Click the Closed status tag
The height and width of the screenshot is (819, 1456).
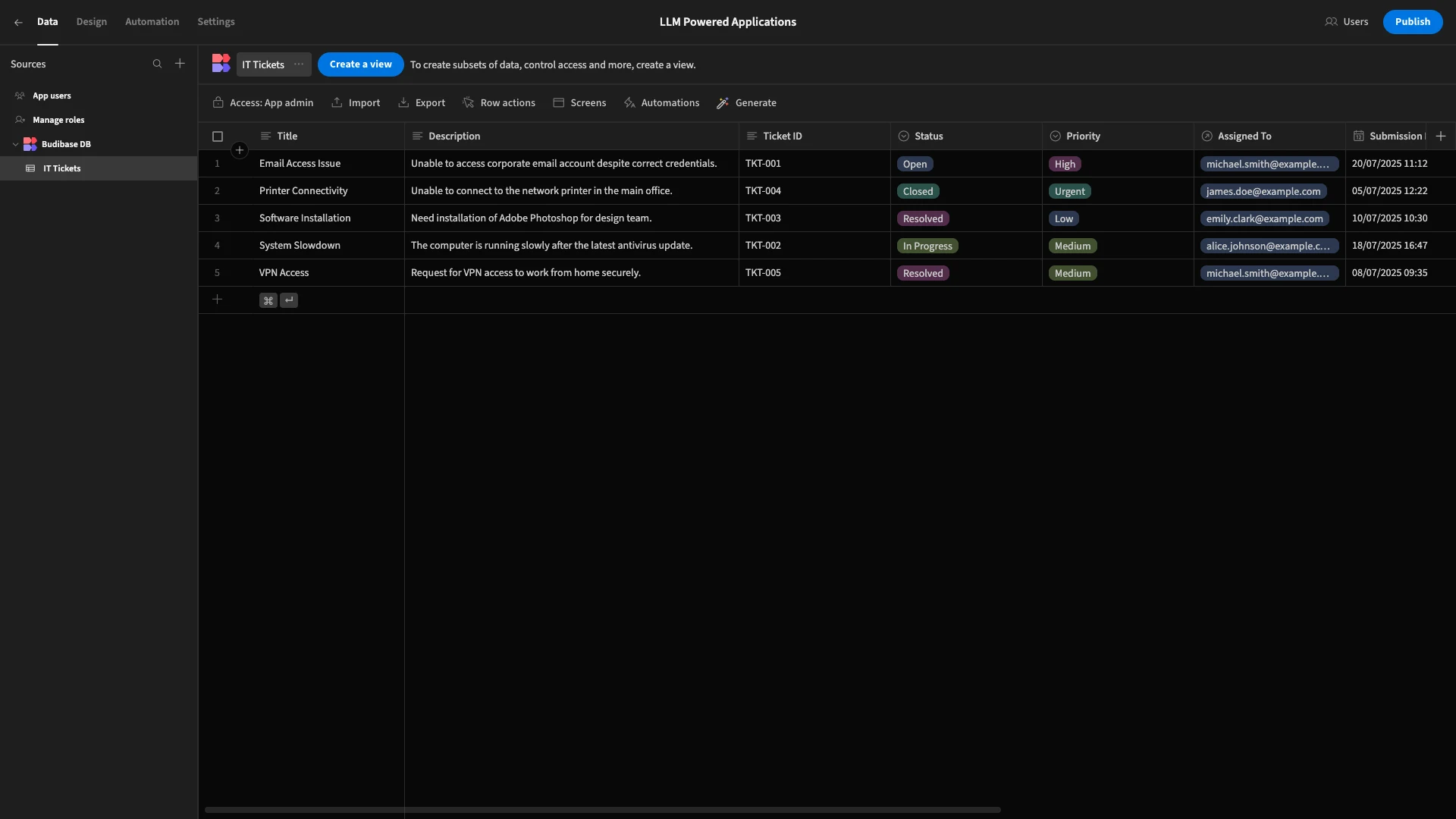point(918,191)
